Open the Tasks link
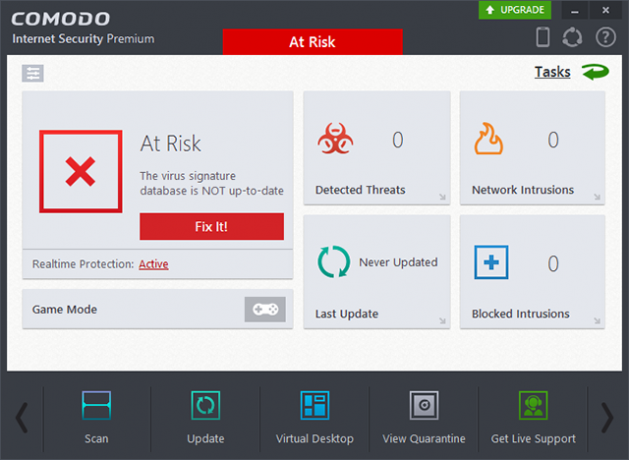Screen dimensions: 629x460 coord(552,72)
